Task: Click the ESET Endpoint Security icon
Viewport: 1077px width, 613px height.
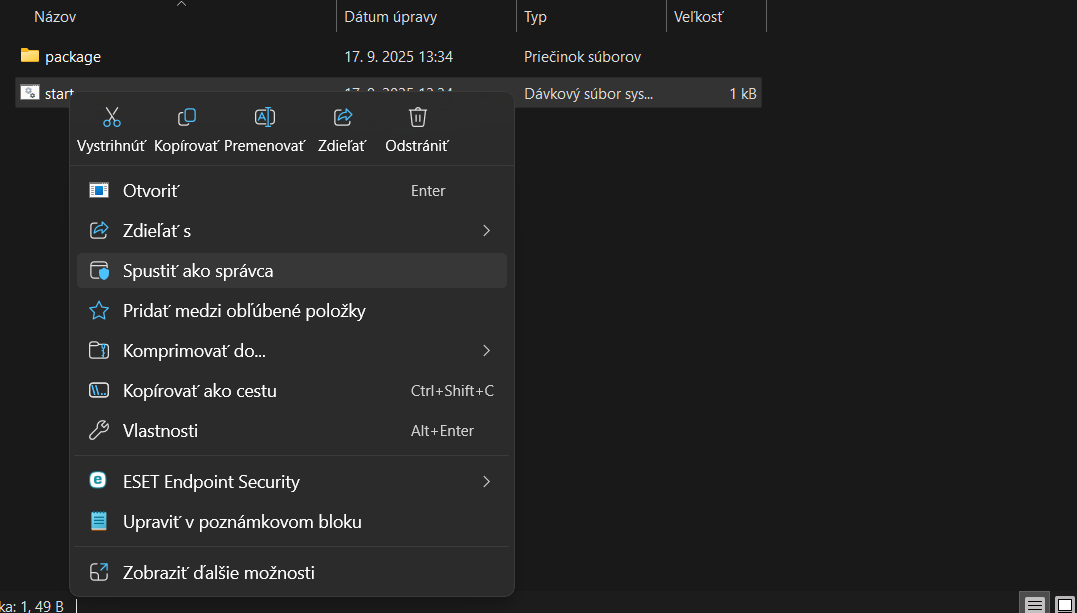Action: coord(97,481)
